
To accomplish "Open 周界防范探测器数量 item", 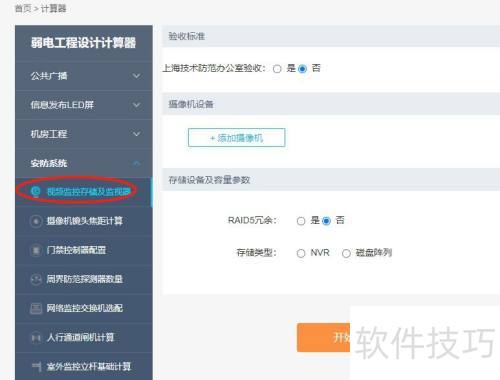I will tap(84, 279).
